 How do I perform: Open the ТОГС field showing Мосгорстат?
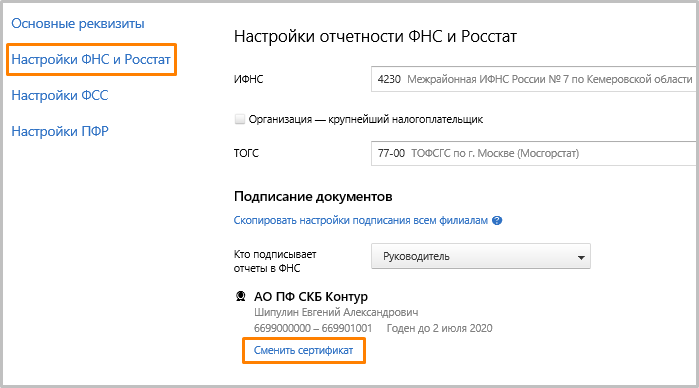(x=534, y=153)
